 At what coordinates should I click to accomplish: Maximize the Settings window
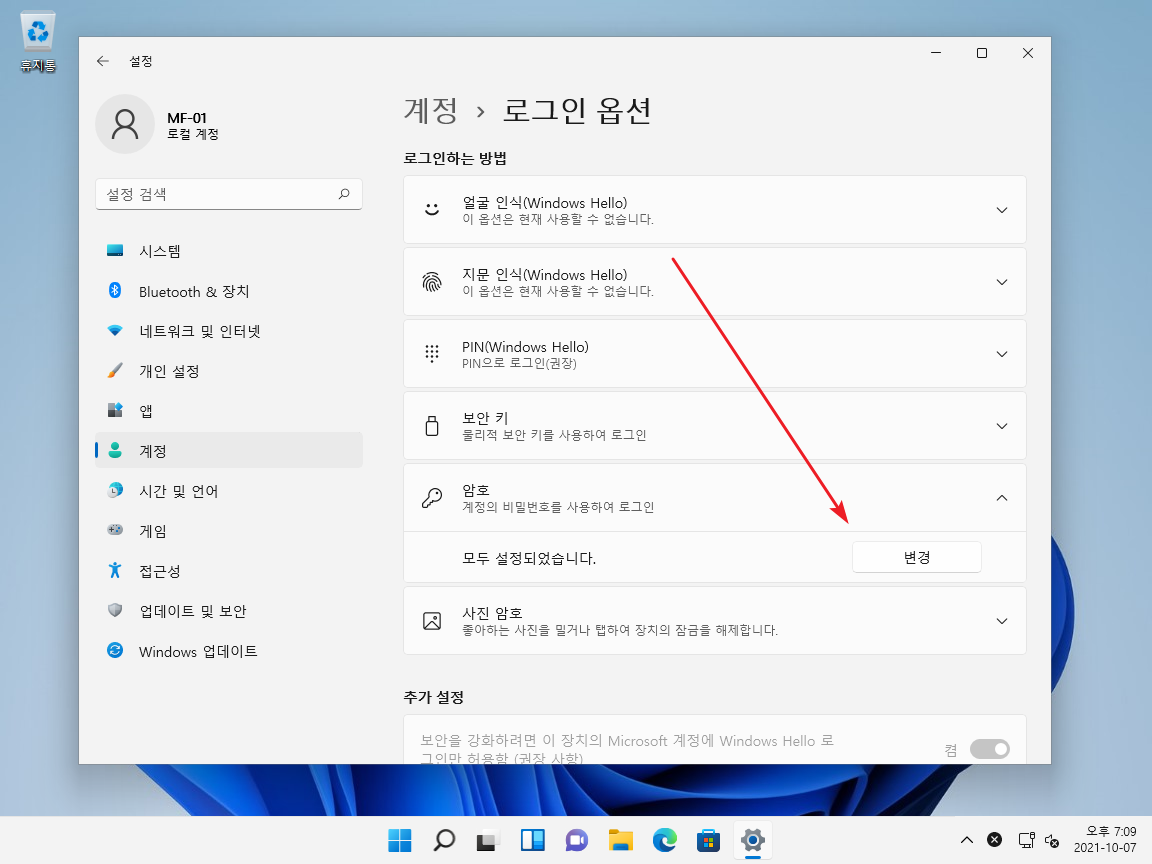(x=982, y=53)
